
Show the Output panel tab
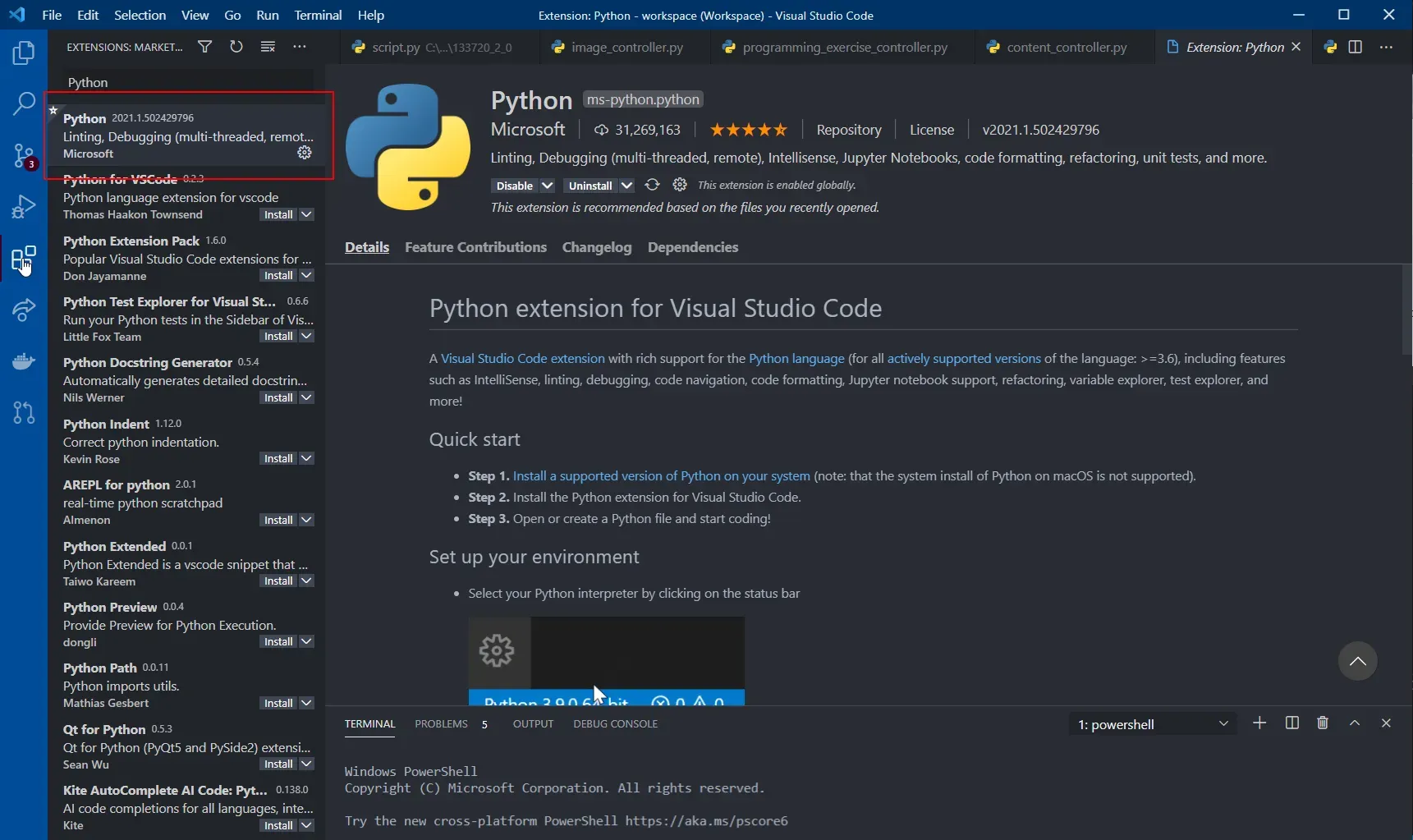coord(533,723)
